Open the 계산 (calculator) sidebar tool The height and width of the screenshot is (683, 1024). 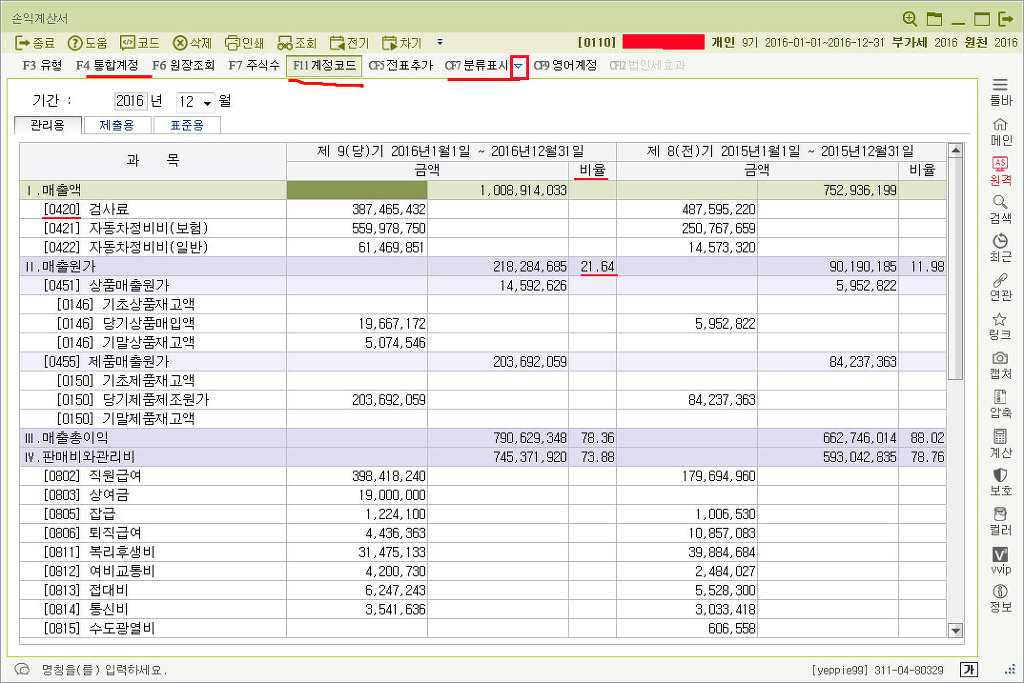click(x=1000, y=437)
